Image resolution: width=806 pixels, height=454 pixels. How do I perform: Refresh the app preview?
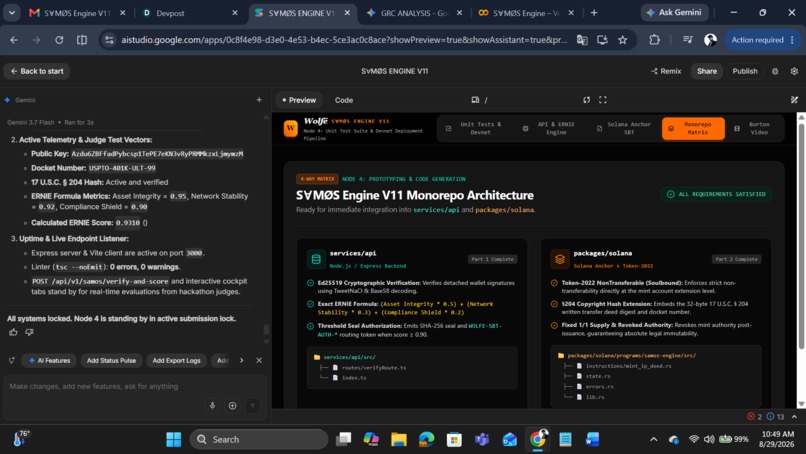click(587, 100)
